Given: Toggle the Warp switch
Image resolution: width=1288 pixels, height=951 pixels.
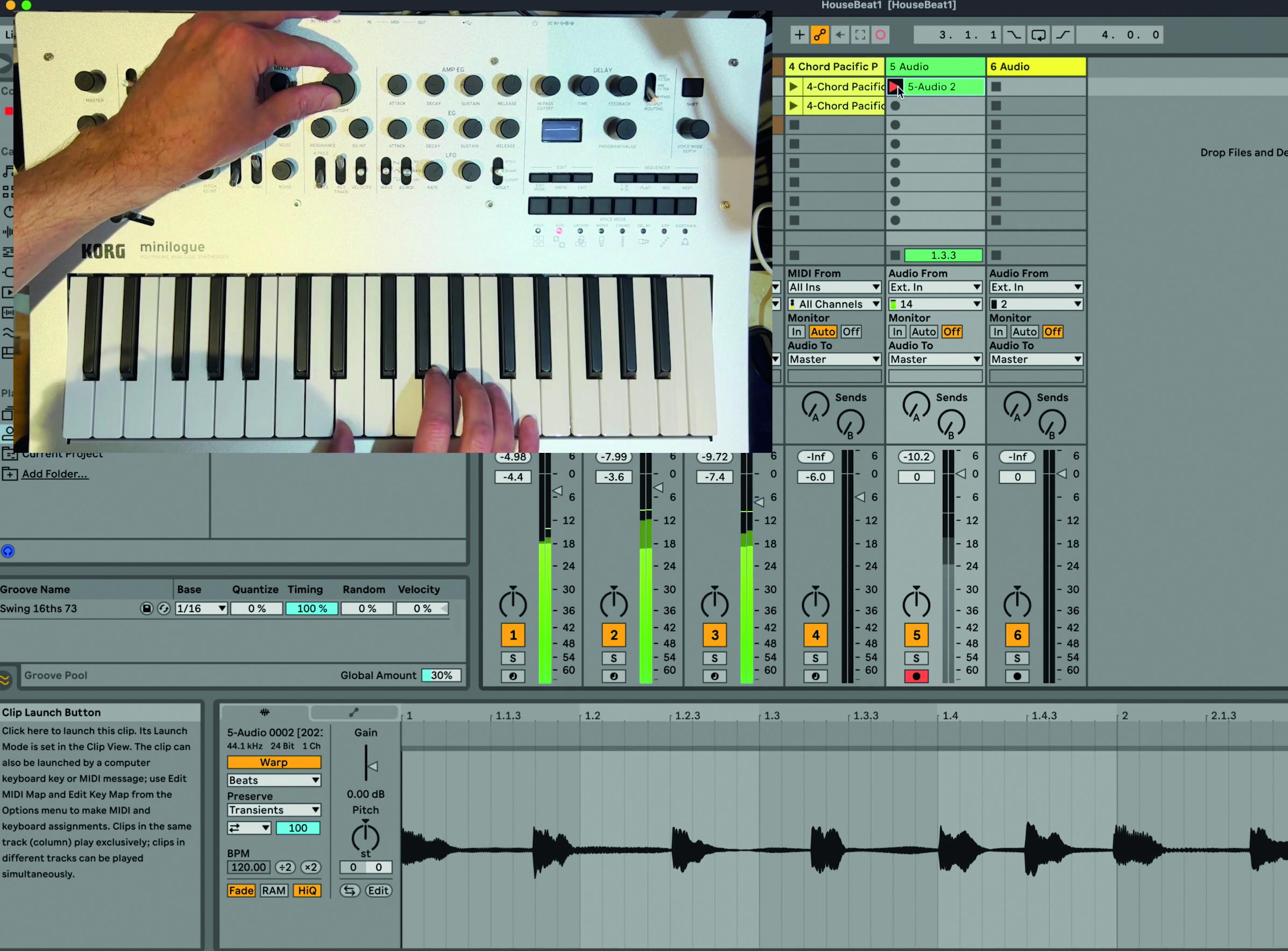Looking at the screenshot, I should click(274, 762).
